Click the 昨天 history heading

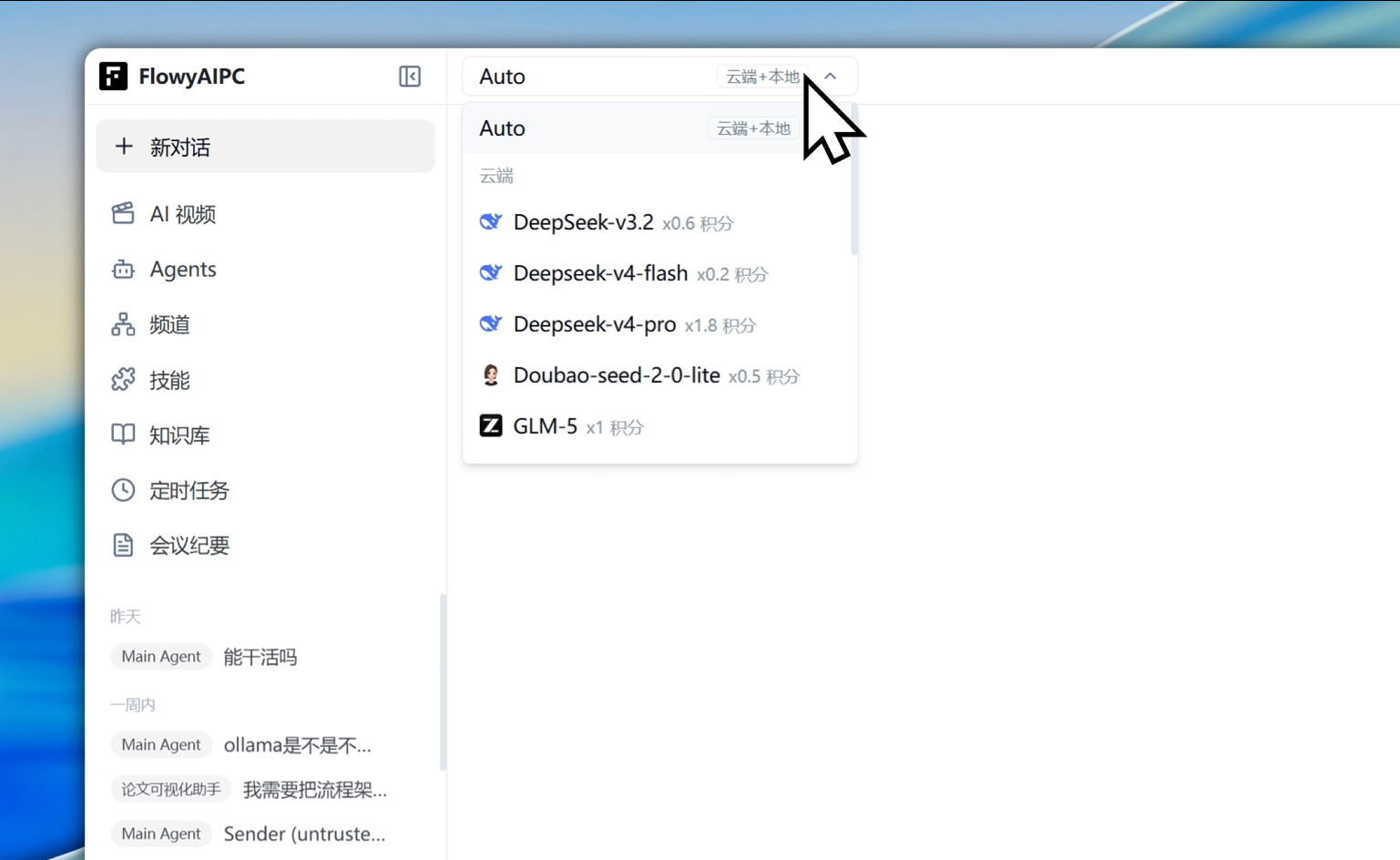[126, 617]
